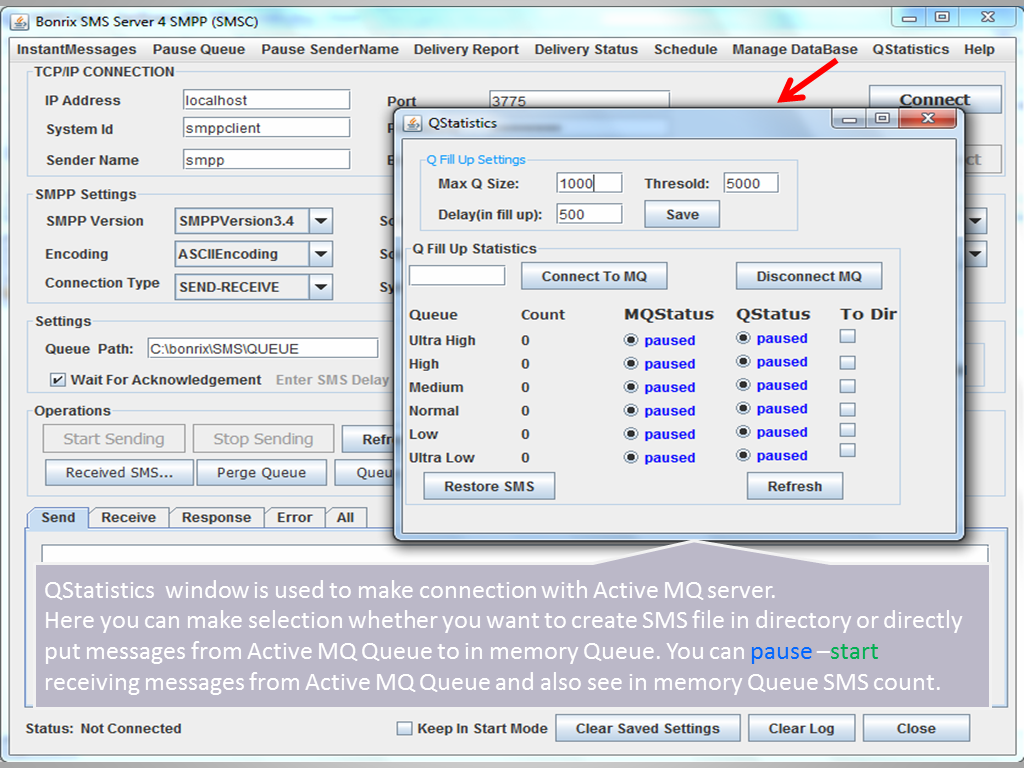The image size is (1024, 768).
Task: Select Ultra High QStatus paused radio
Action: tap(743, 338)
